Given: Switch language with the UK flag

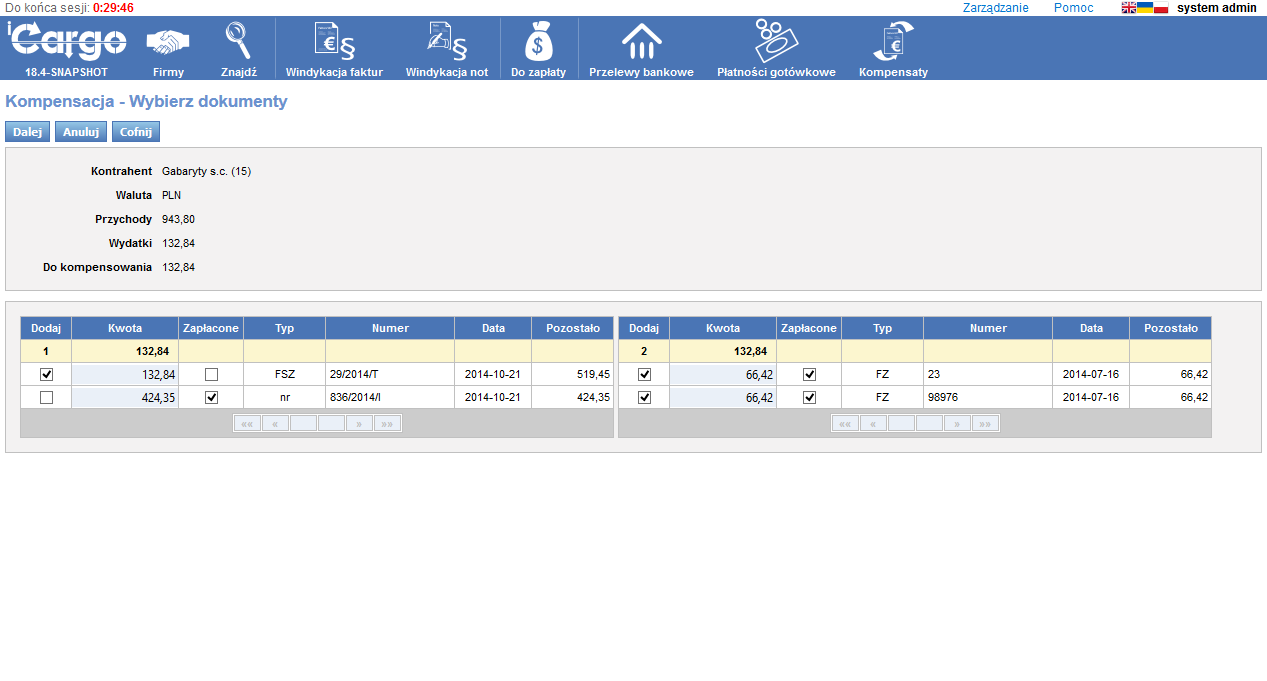Looking at the screenshot, I should [1129, 8].
